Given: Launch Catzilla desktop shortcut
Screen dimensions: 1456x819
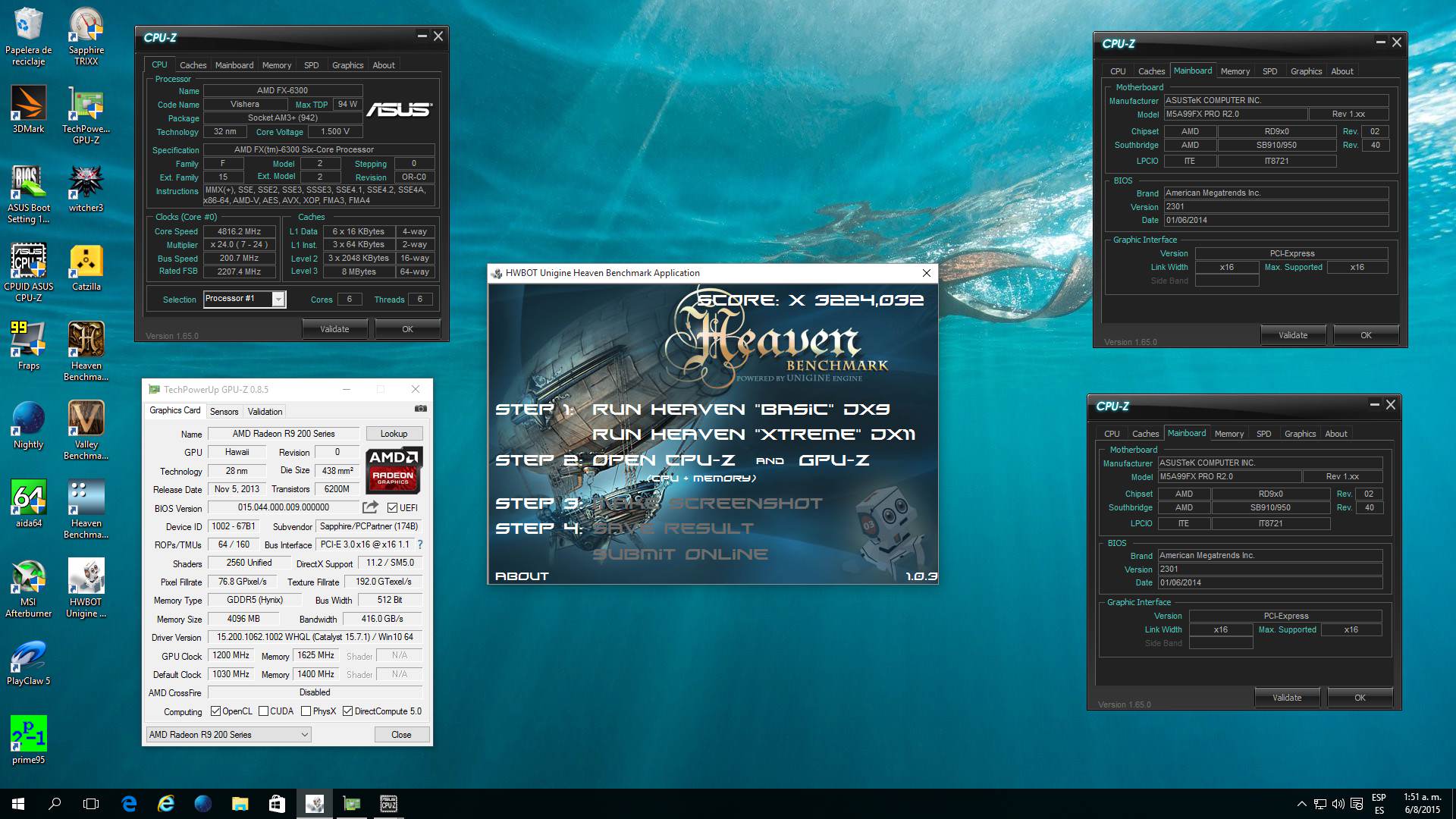Looking at the screenshot, I should [86, 267].
